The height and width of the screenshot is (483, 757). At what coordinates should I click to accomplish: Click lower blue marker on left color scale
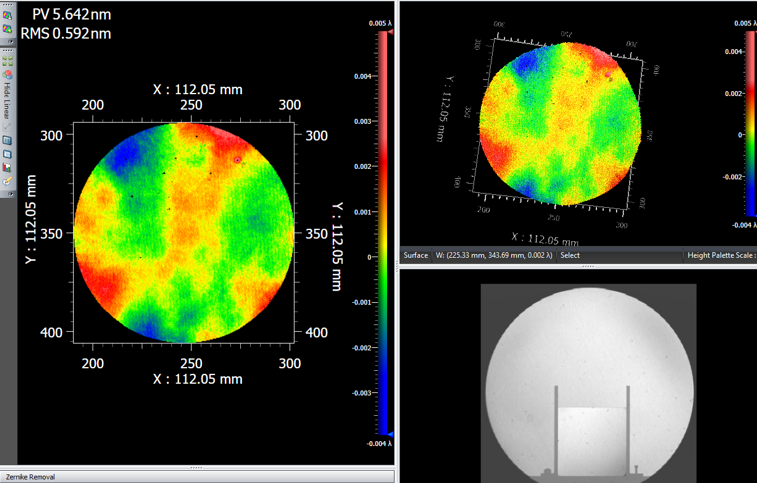point(390,435)
